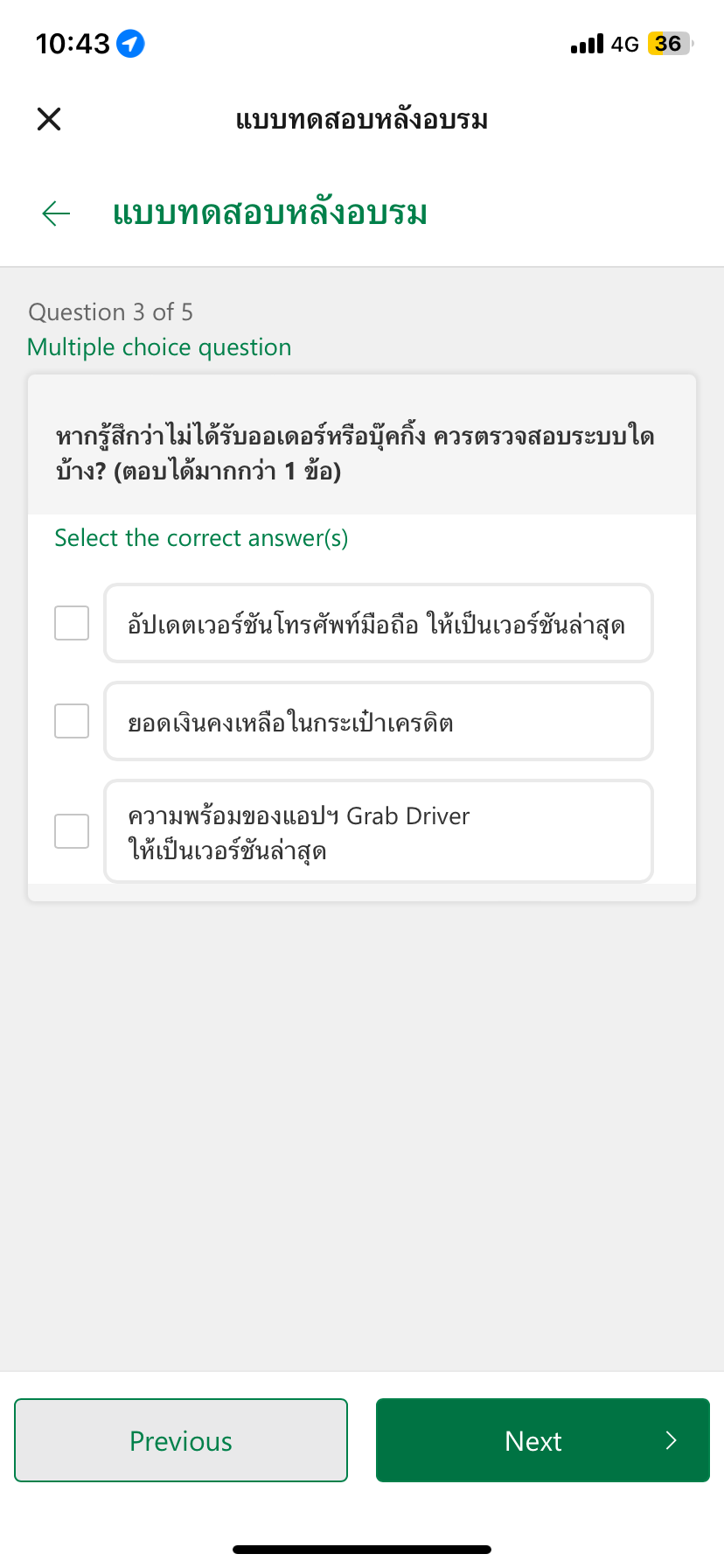Check the box for Grab Driver app readiness
The height and width of the screenshot is (1568, 724).
72,831
